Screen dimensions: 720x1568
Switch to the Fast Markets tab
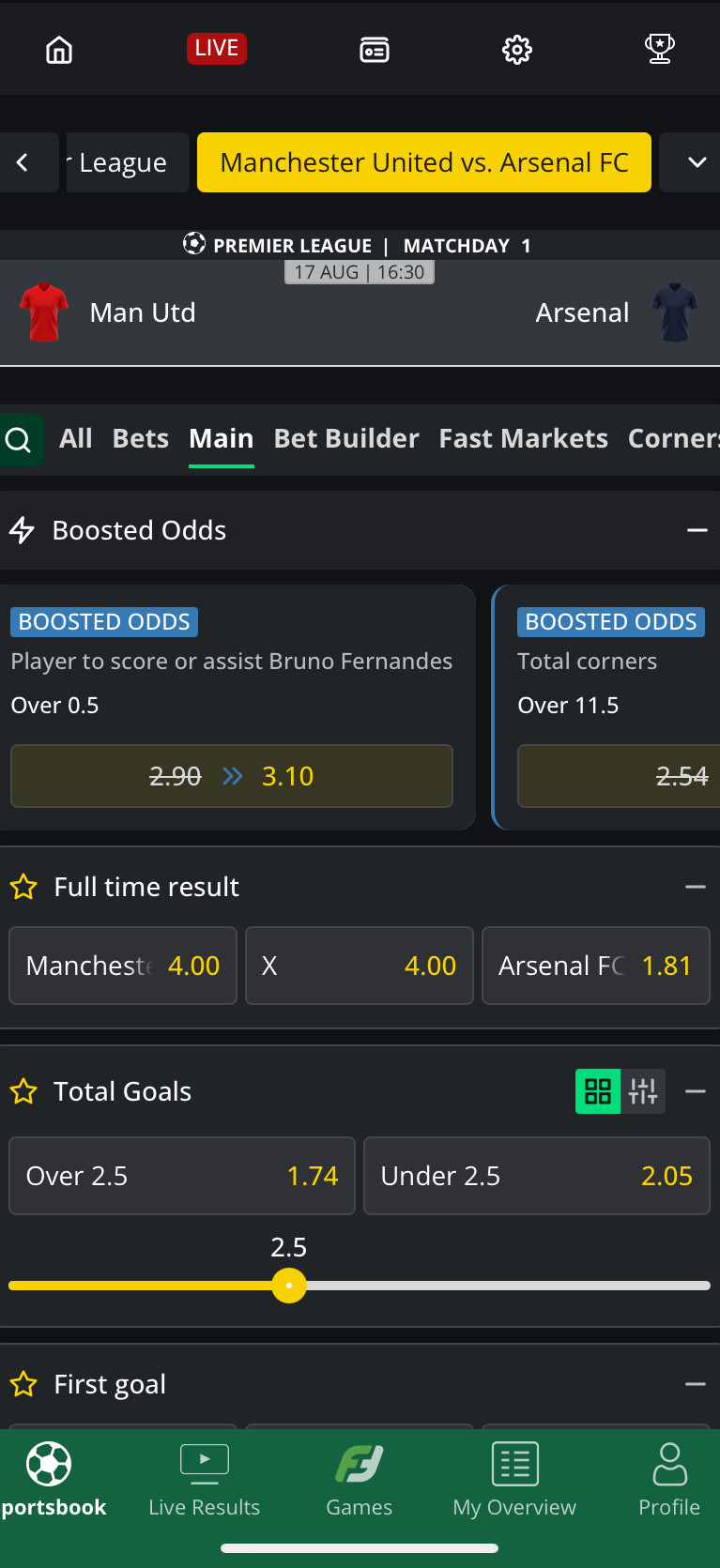point(523,438)
